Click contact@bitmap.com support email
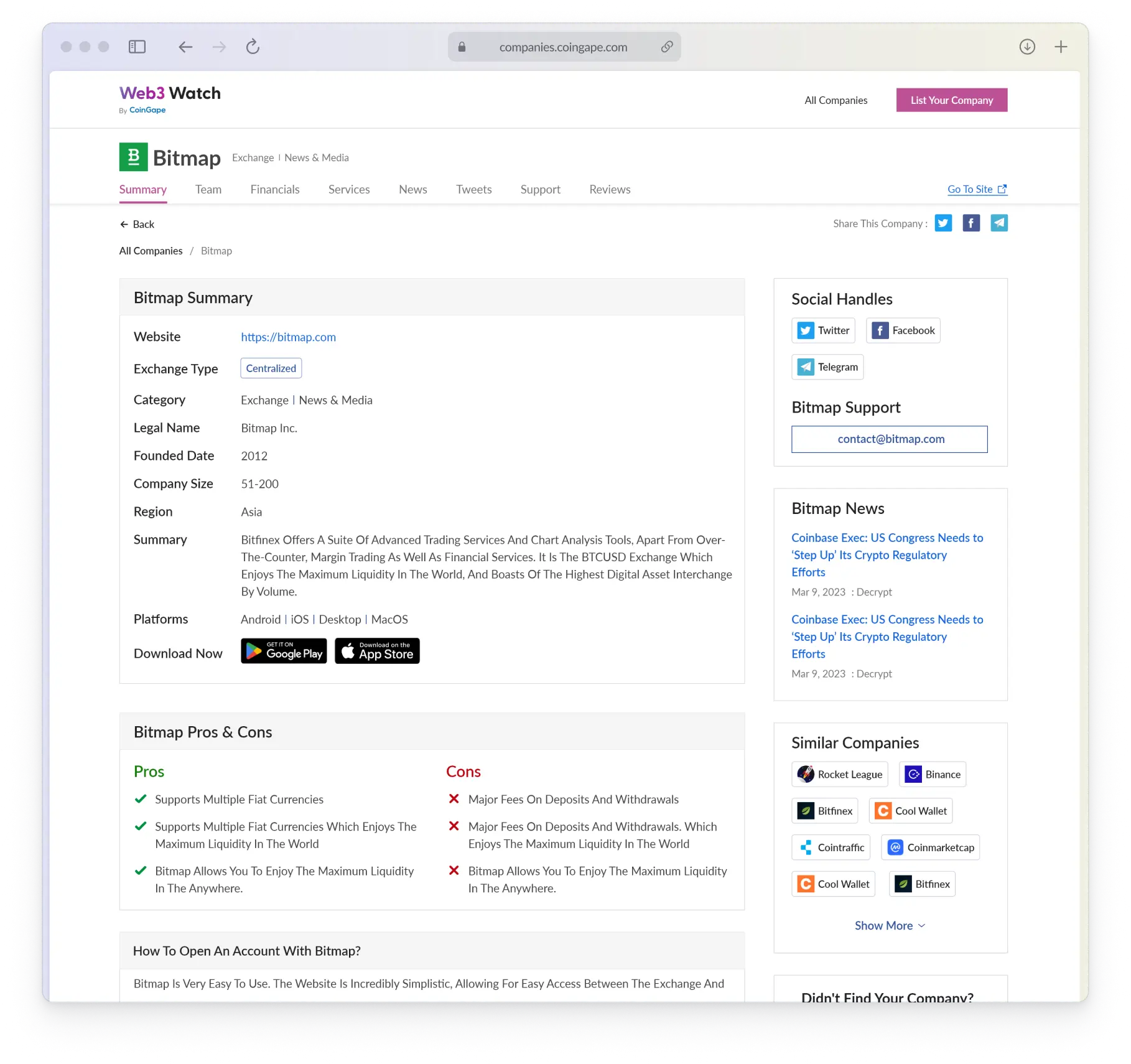The height and width of the screenshot is (1064, 1131). [x=890, y=439]
